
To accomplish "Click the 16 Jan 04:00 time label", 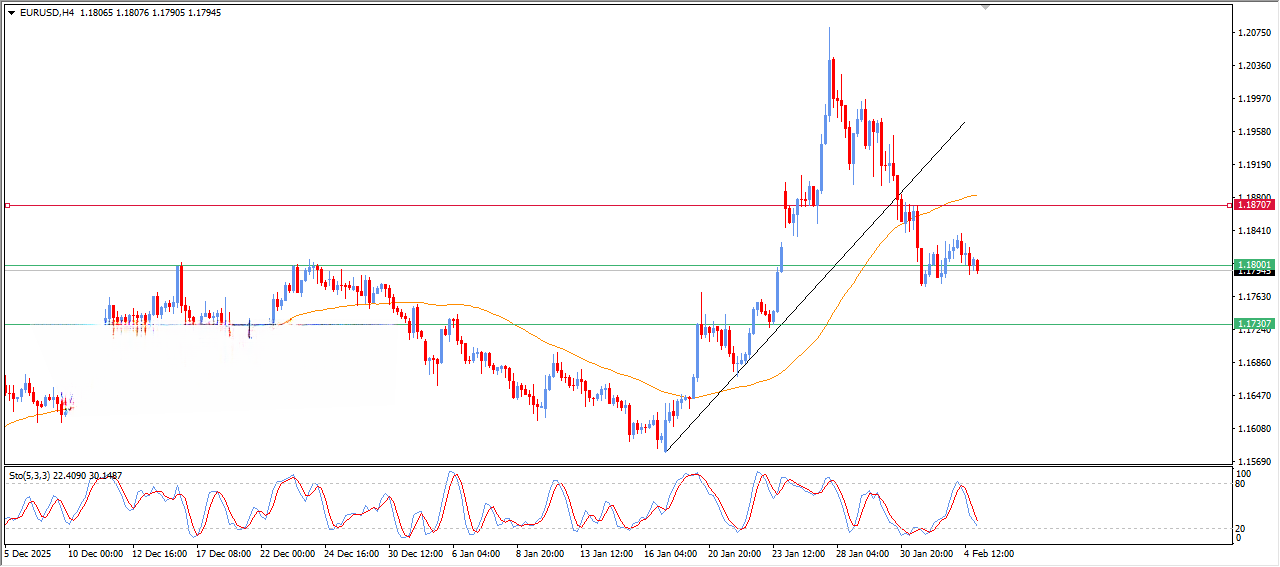I will point(671,553).
